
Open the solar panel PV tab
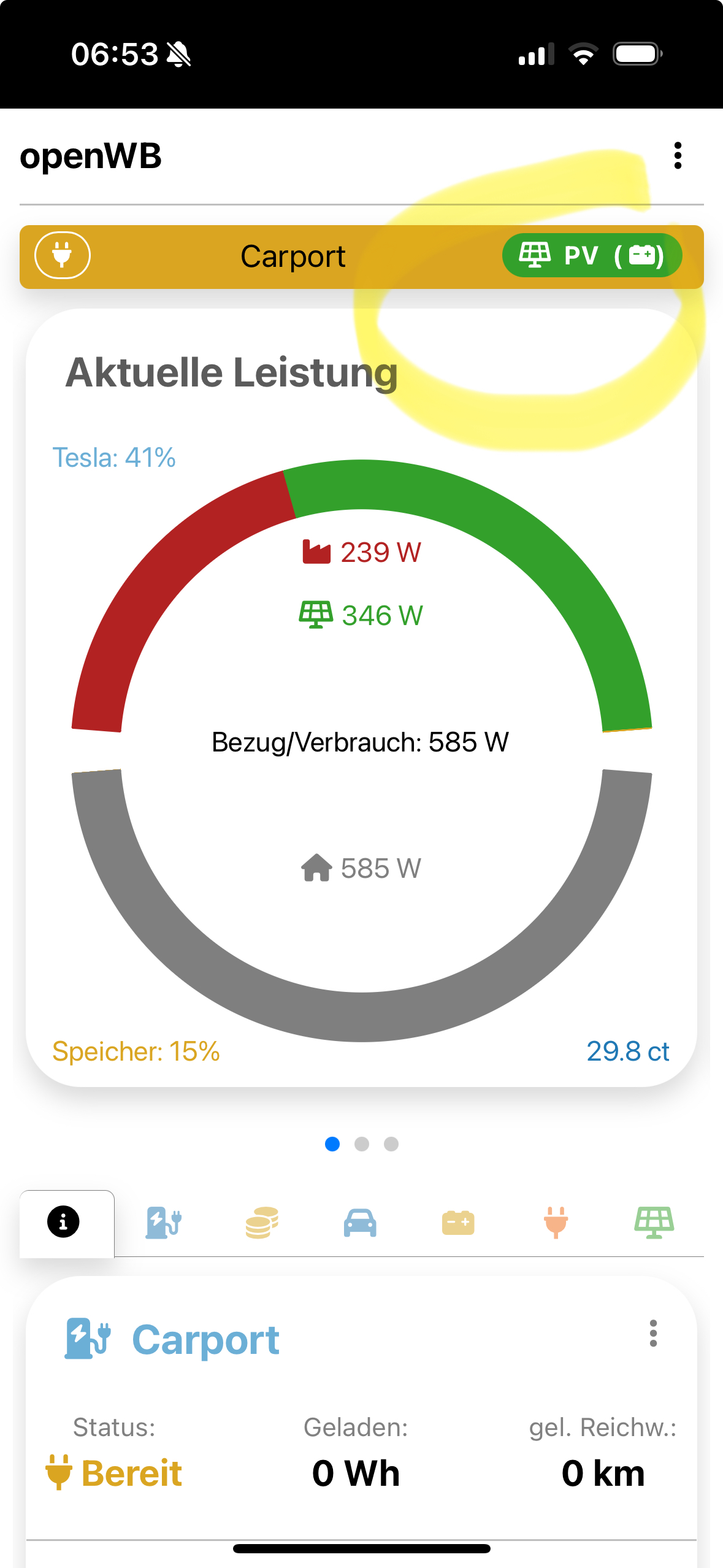pyautogui.click(x=654, y=1223)
